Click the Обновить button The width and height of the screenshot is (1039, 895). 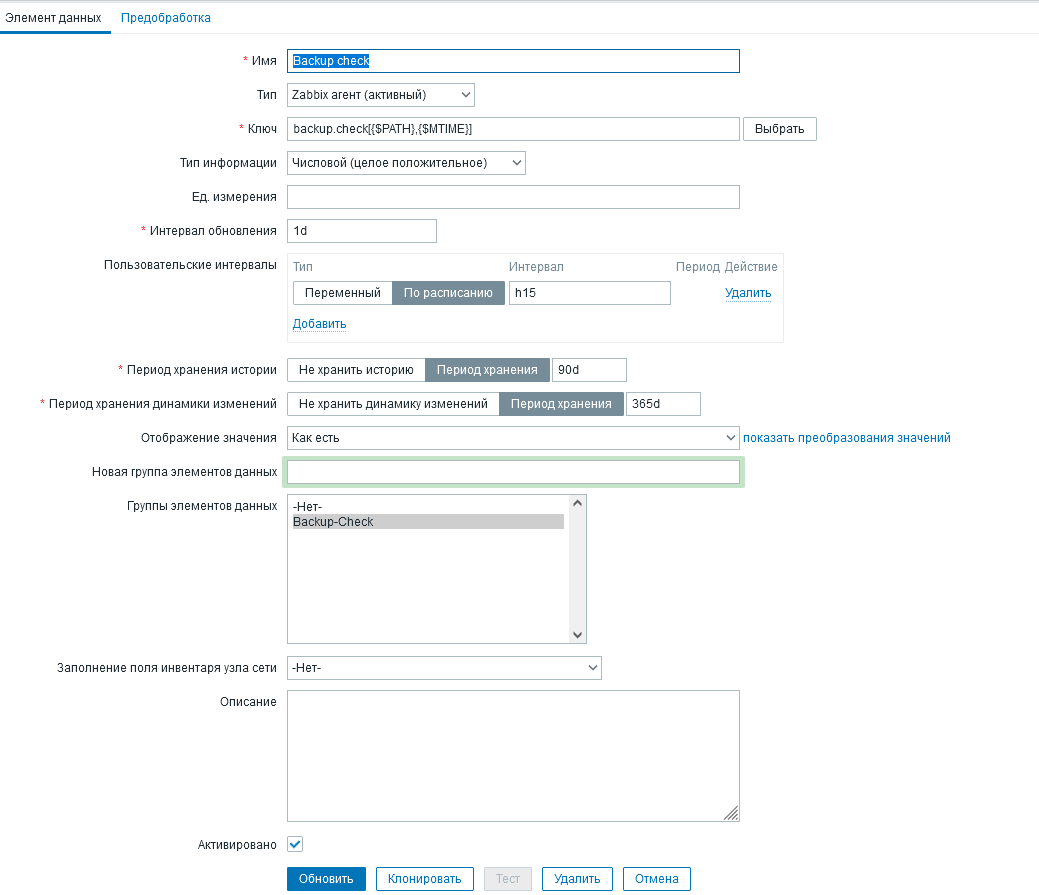324,878
